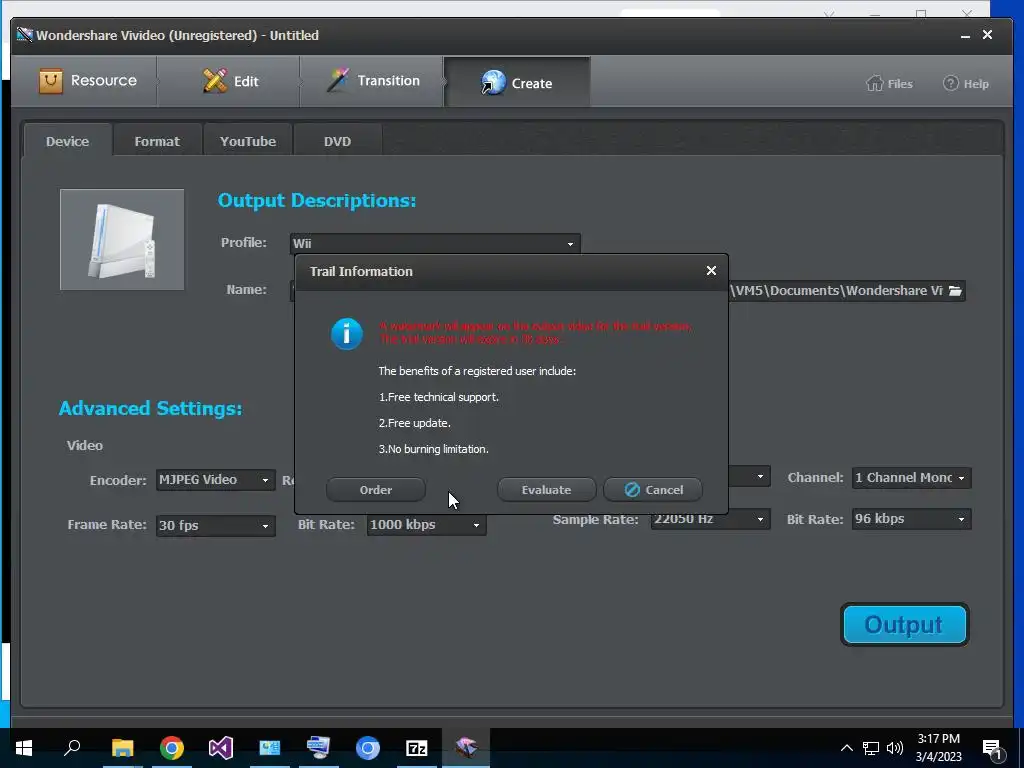
Task: Open the taskbar app with monitor icon
Action: (x=319, y=748)
